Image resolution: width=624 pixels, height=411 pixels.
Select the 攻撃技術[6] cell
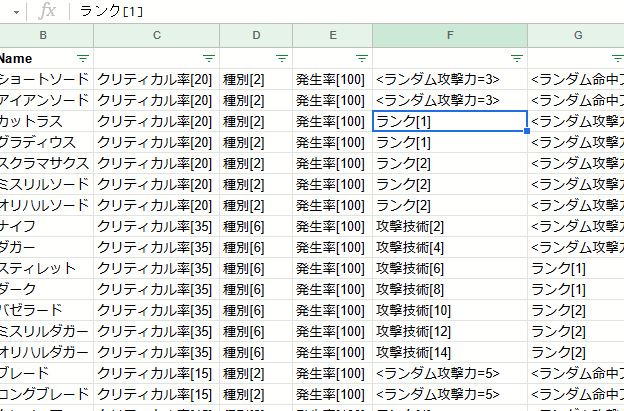tap(450, 268)
